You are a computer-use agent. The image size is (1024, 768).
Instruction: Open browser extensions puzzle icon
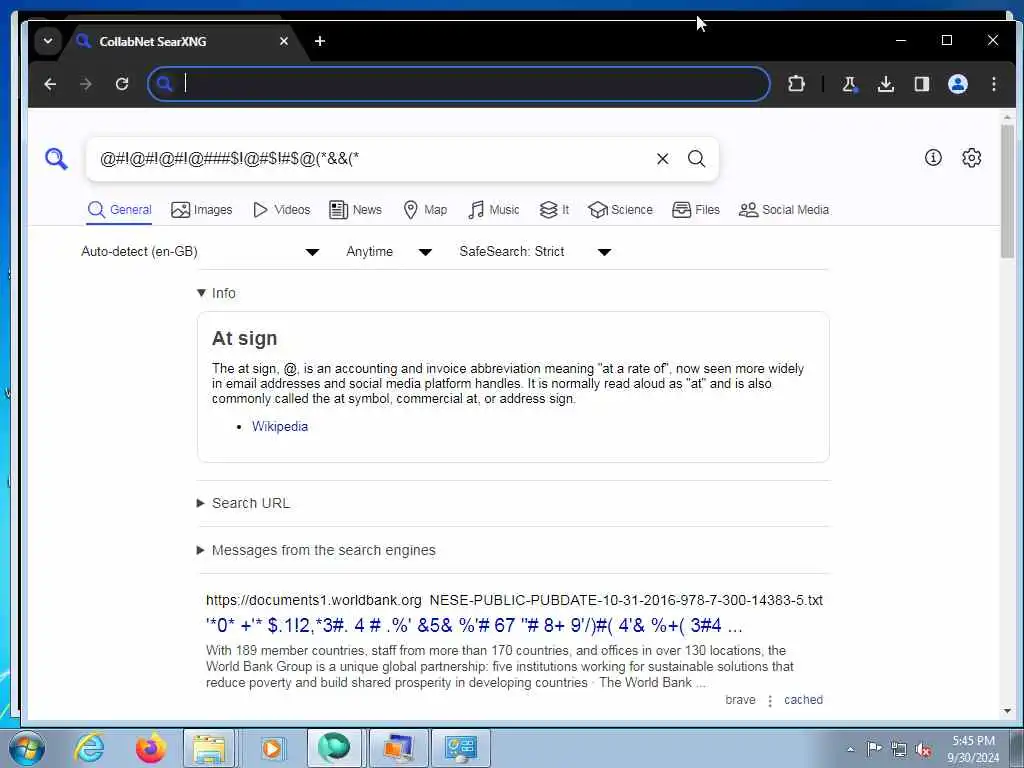click(796, 84)
